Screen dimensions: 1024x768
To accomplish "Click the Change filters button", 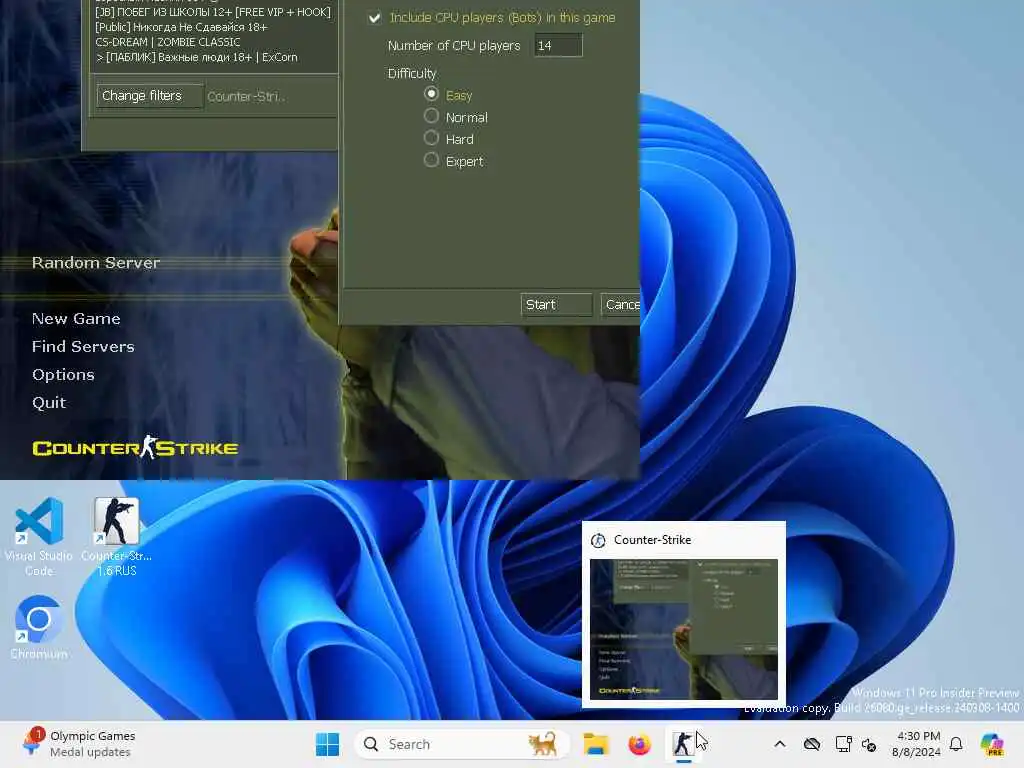I will pos(150,95).
